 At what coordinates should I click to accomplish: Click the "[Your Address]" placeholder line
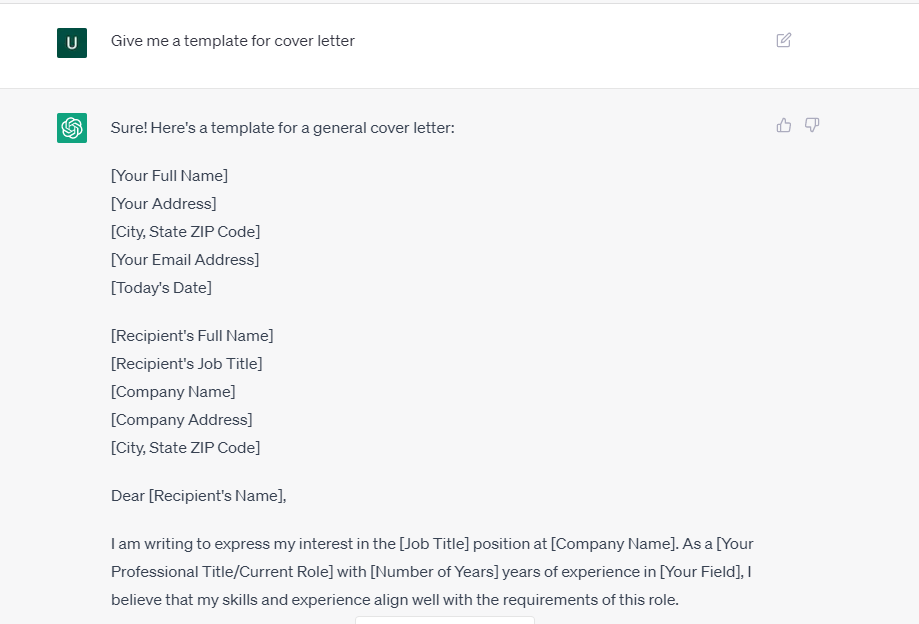tap(163, 204)
